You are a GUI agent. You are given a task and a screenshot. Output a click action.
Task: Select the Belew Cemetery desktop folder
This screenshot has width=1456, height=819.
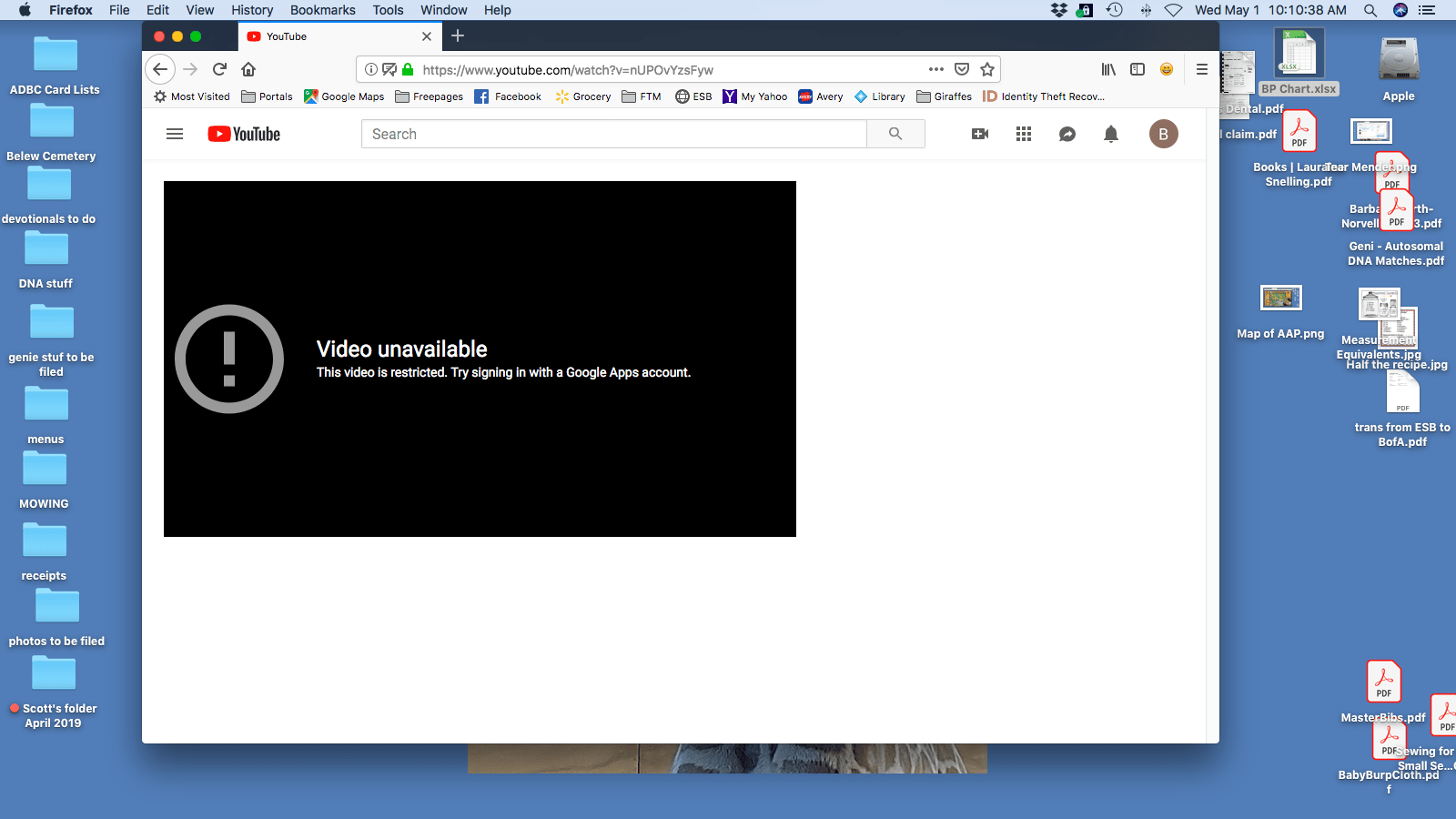pos(51,132)
